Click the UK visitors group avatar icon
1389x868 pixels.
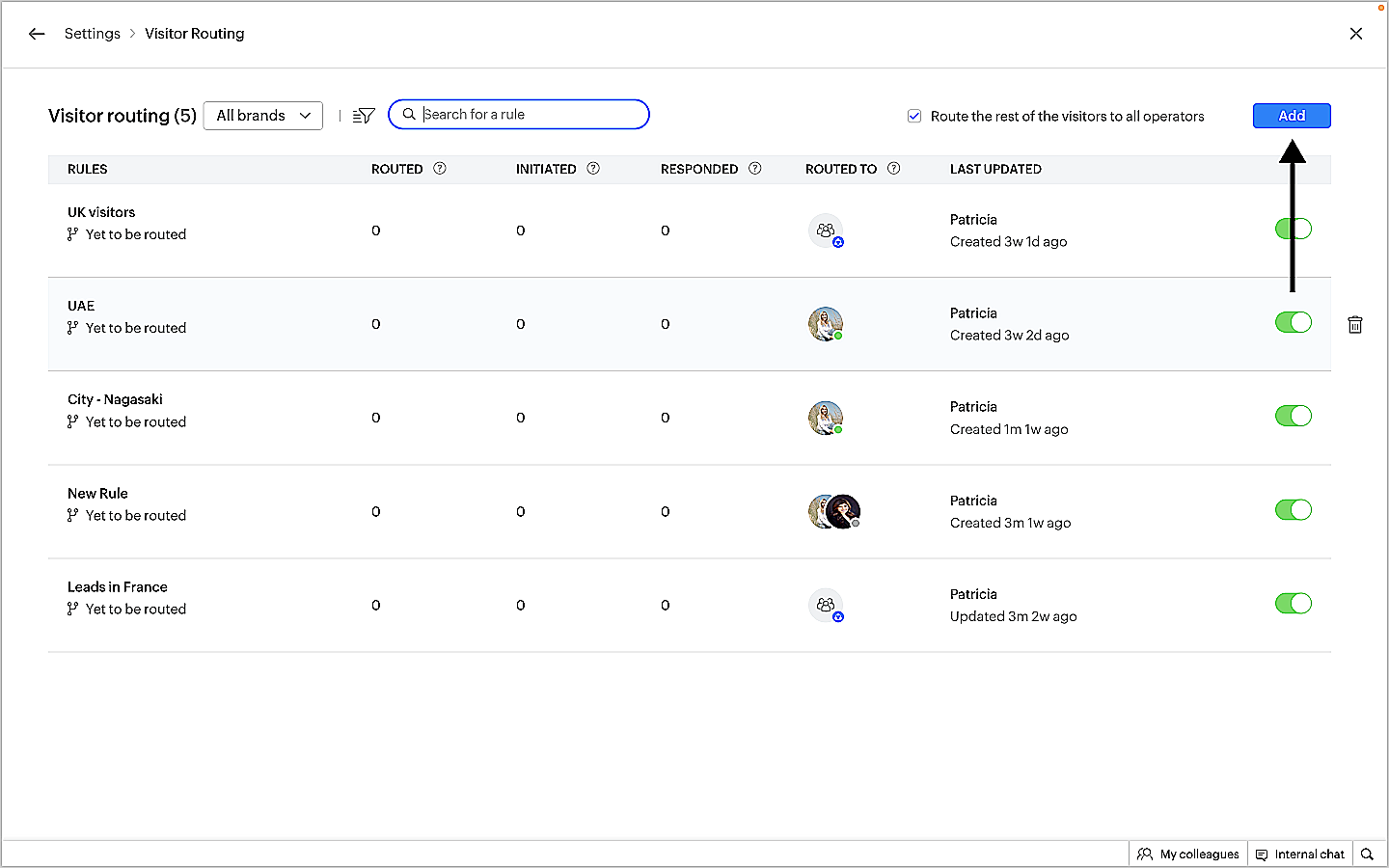(826, 231)
